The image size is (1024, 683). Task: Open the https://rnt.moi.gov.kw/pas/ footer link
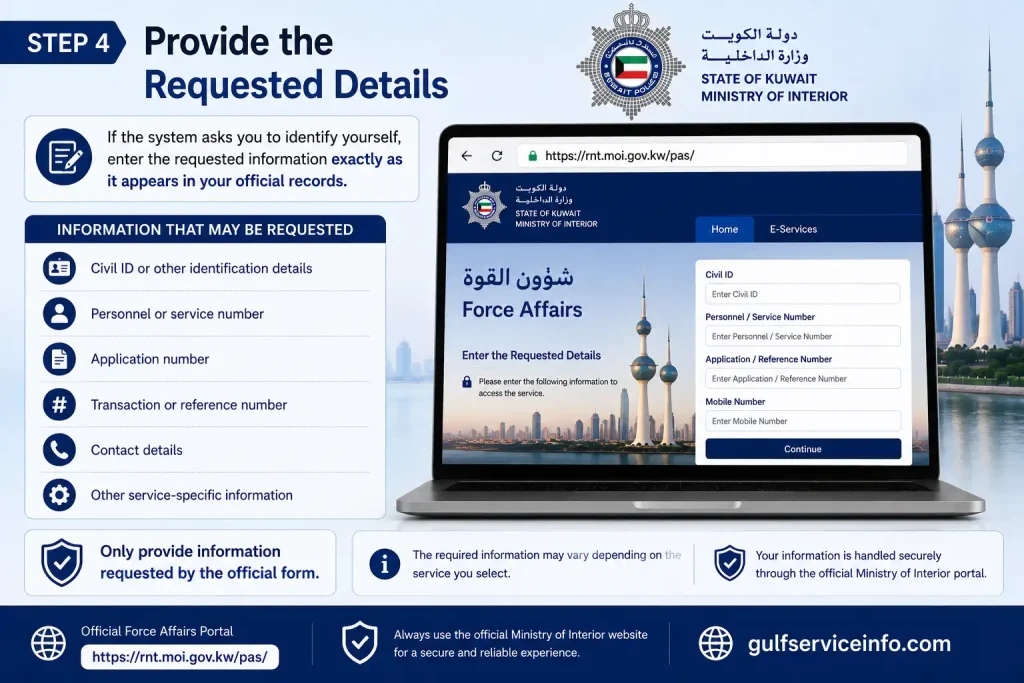(180, 657)
